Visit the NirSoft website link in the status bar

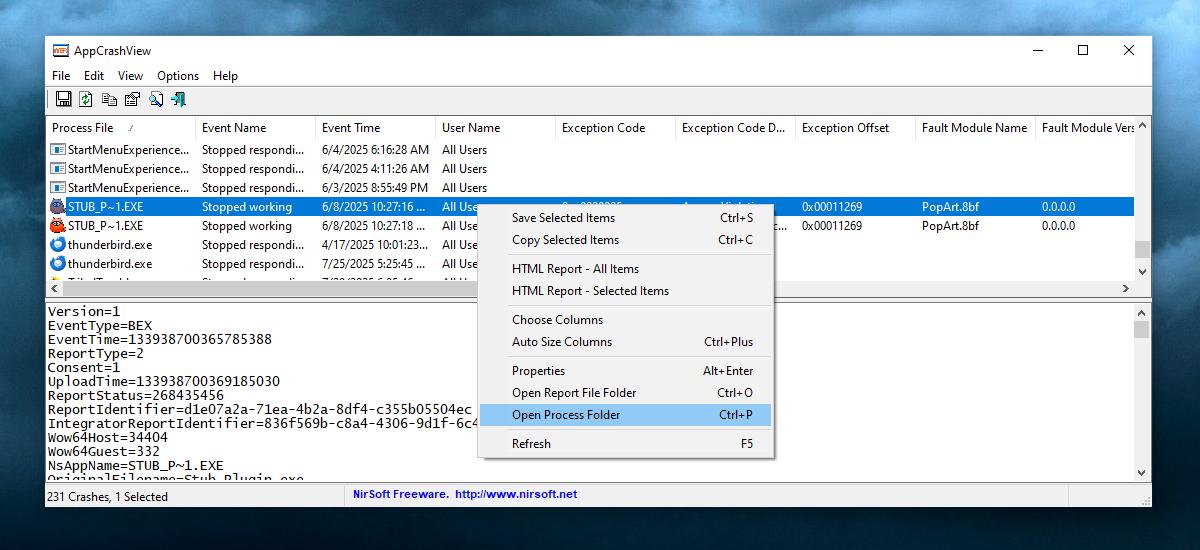tap(515, 494)
